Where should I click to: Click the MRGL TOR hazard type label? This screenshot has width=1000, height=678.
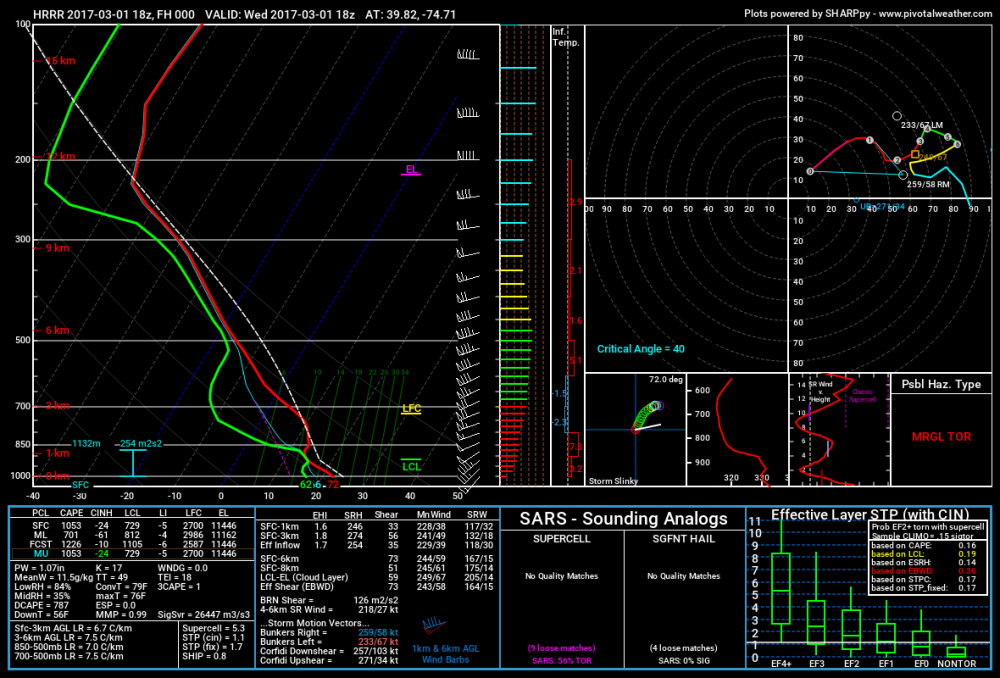click(941, 437)
